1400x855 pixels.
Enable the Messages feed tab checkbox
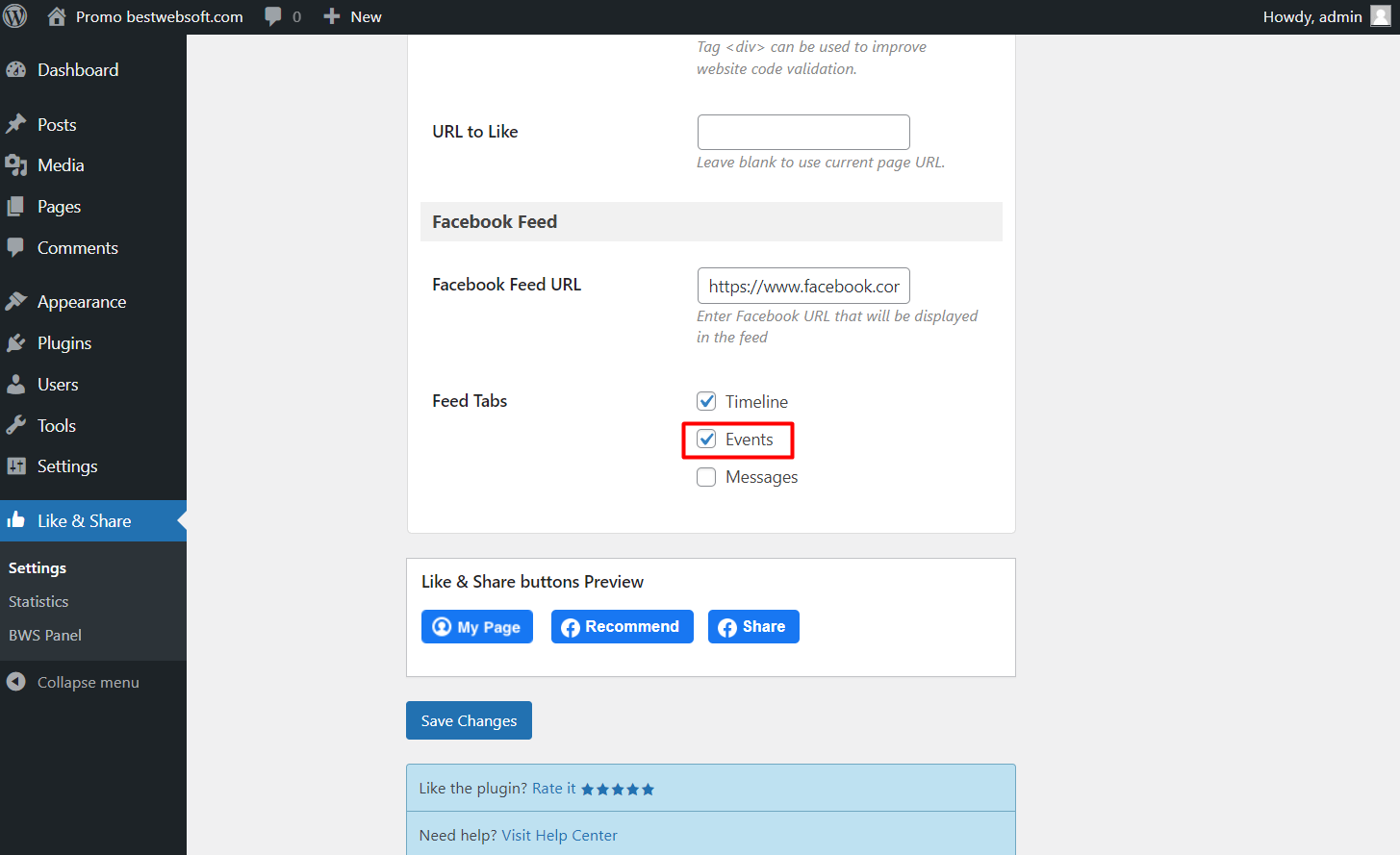click(706, 477)
